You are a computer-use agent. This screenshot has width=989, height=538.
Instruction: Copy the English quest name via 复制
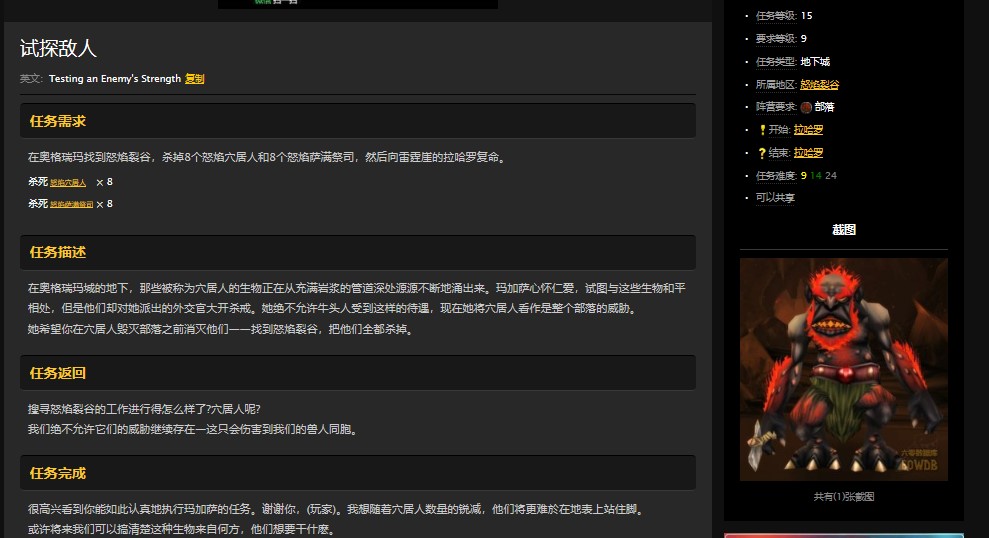194,78
